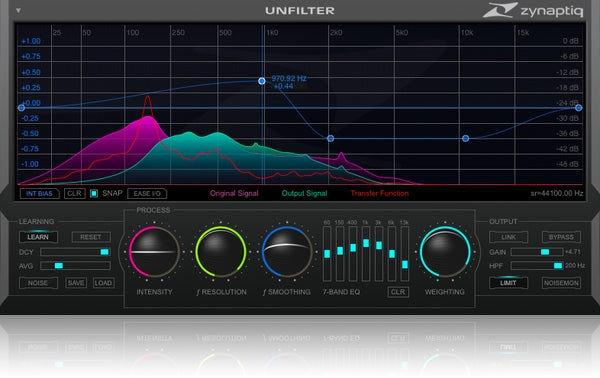Image resolution: width=600 pixels, height=378 pixels.
Task: Clear the 7-band EQ with CLR
Action: click(x=398, y=292)
